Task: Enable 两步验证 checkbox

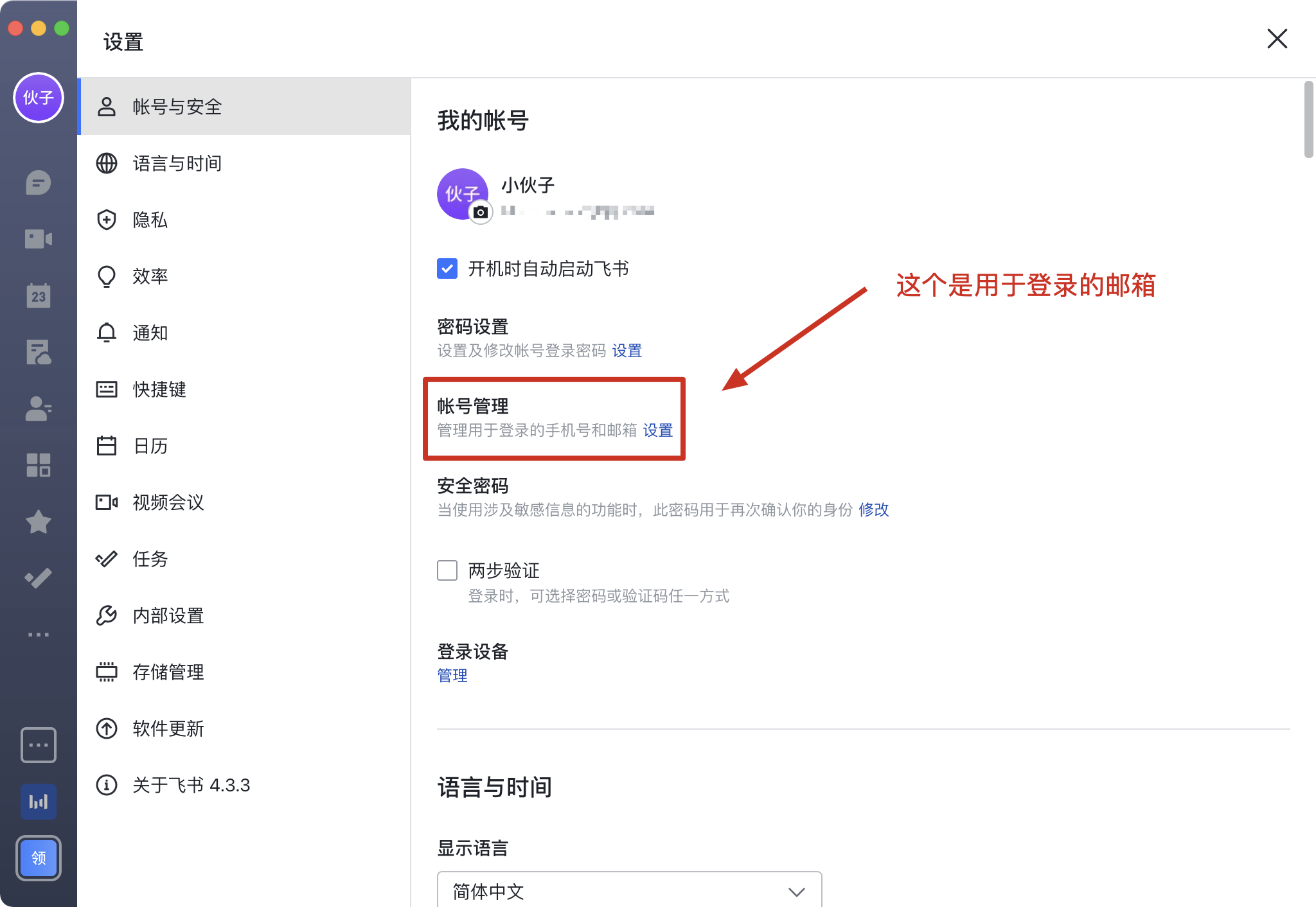Action: coord(446,570)
